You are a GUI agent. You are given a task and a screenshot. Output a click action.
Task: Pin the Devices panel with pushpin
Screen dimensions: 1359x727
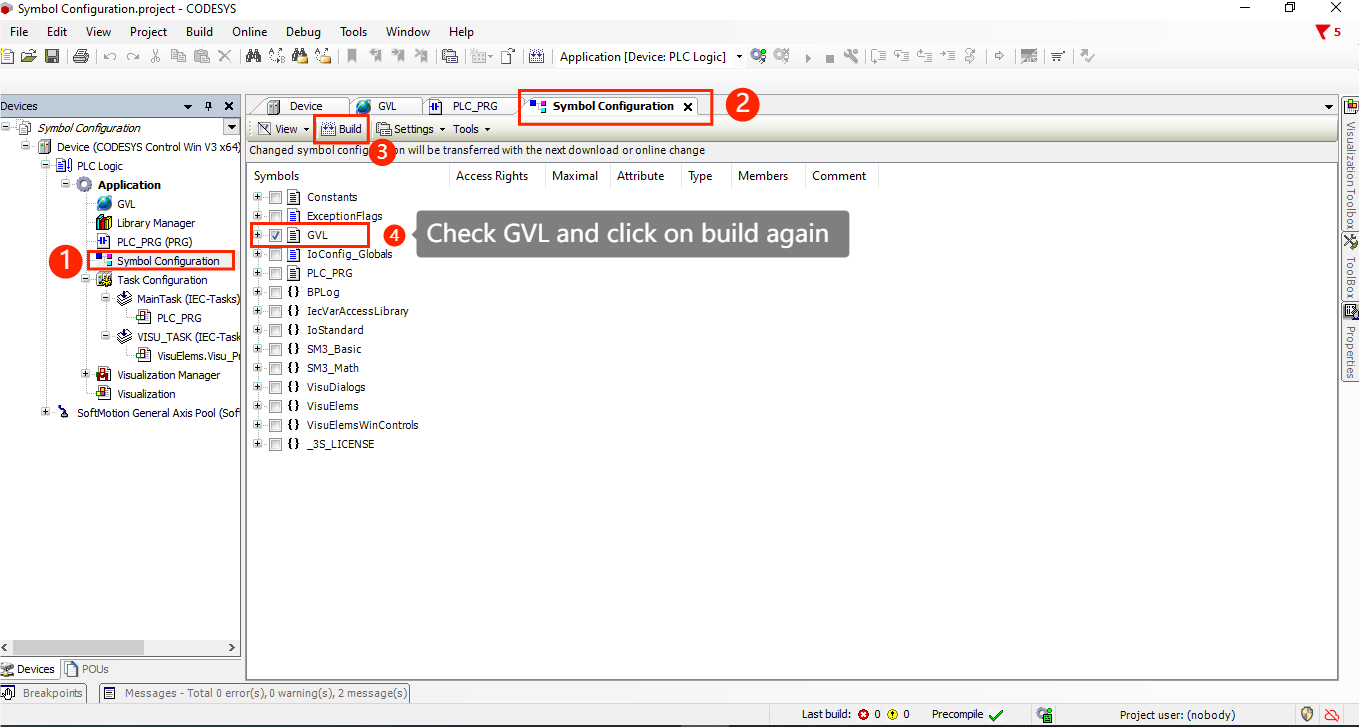[x=209, y=106]
